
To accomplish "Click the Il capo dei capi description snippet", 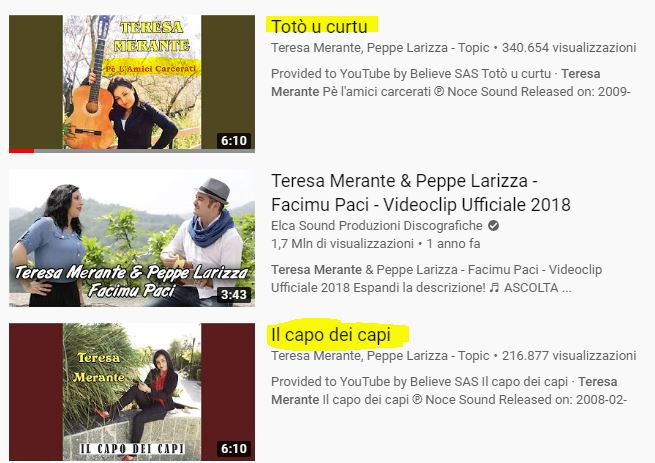I will pyautogui.click(x=449, y=391).
